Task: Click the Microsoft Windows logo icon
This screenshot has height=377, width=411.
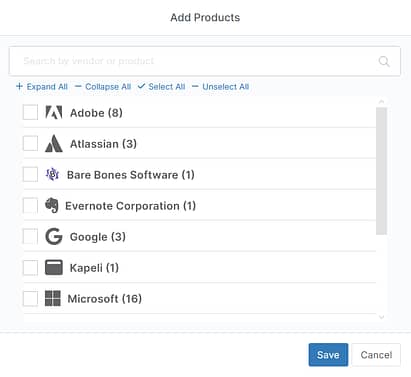Action: [x=53, y=298]
